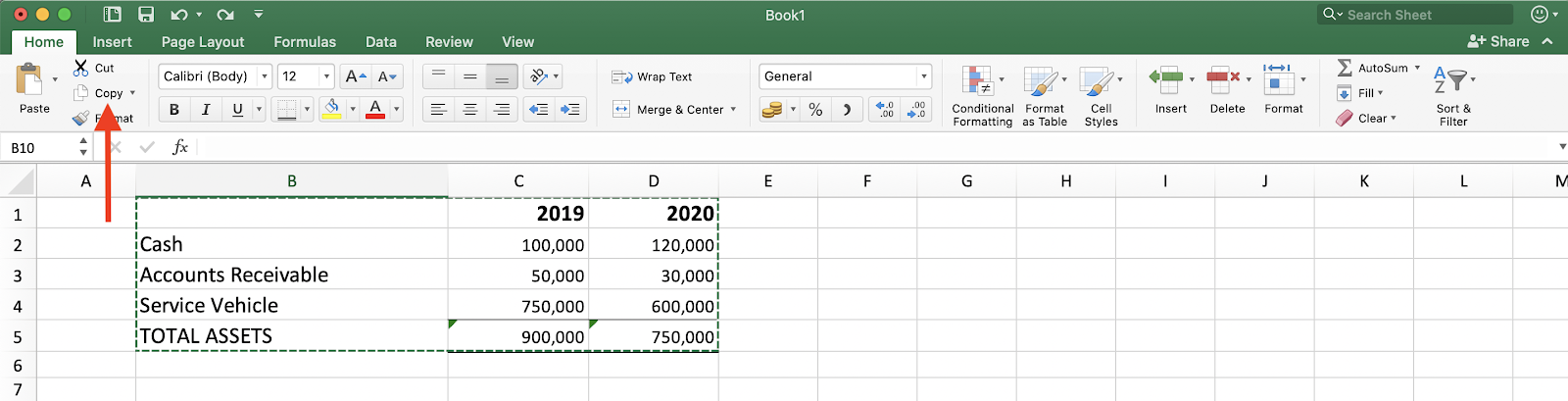1568x401 pixels.
Task: Open the borders dropdown arrow
Action: [307, 109]
